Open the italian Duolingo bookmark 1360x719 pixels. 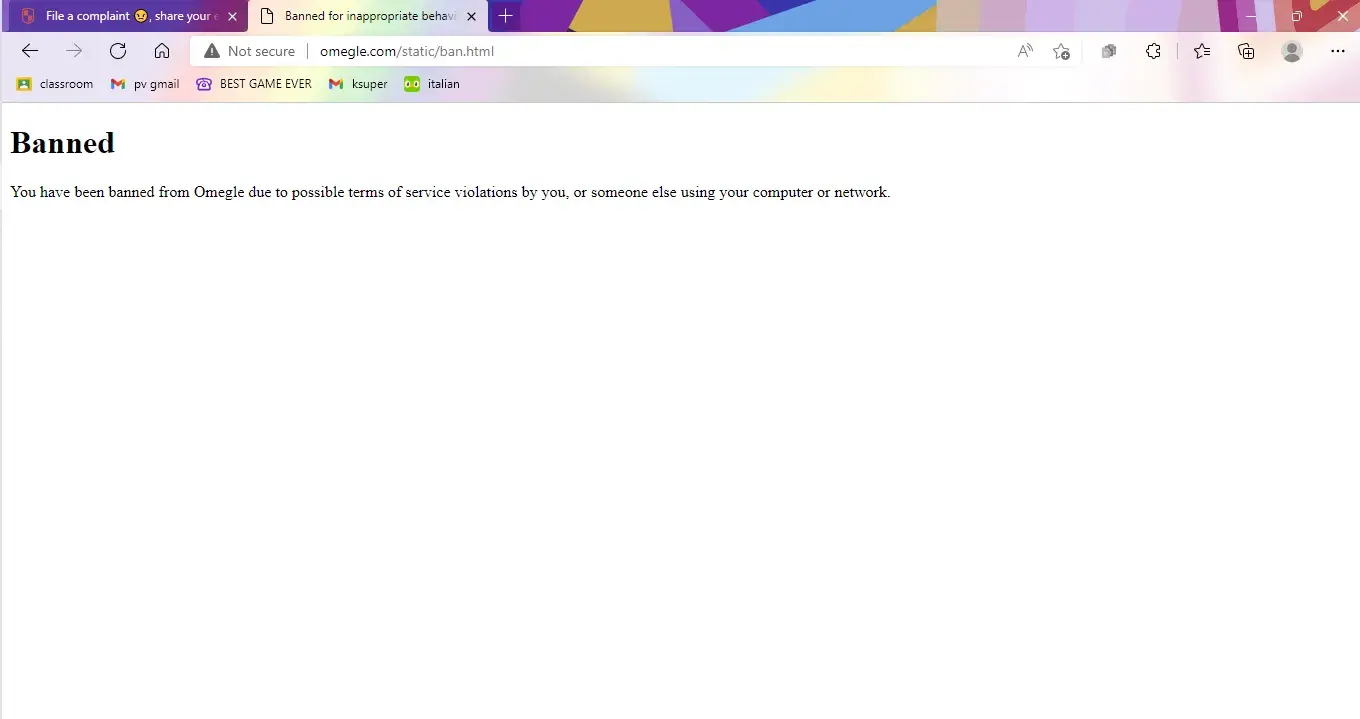pos(432,84)
